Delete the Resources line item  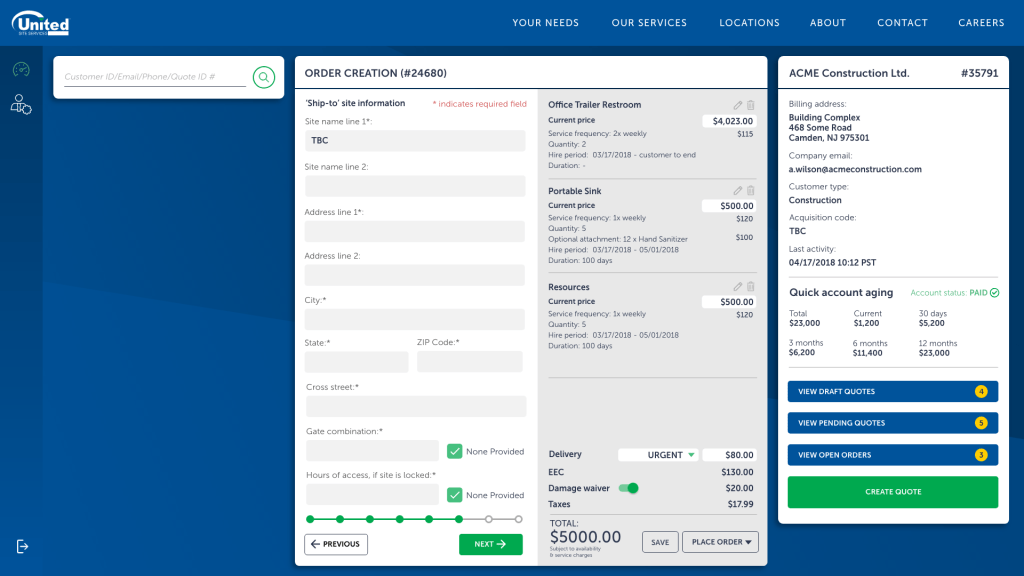pyautogui.click(x=751, y=287)
